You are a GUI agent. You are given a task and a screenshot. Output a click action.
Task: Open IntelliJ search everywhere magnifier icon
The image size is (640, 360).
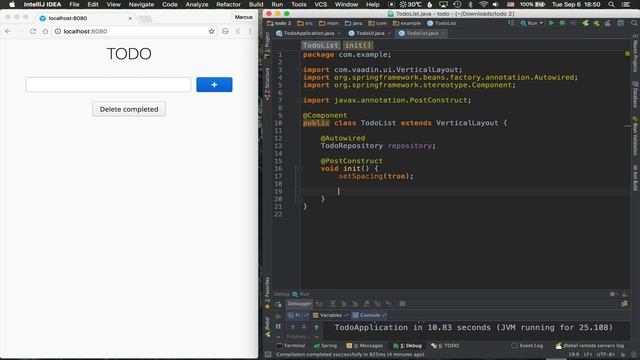(634, 23)
